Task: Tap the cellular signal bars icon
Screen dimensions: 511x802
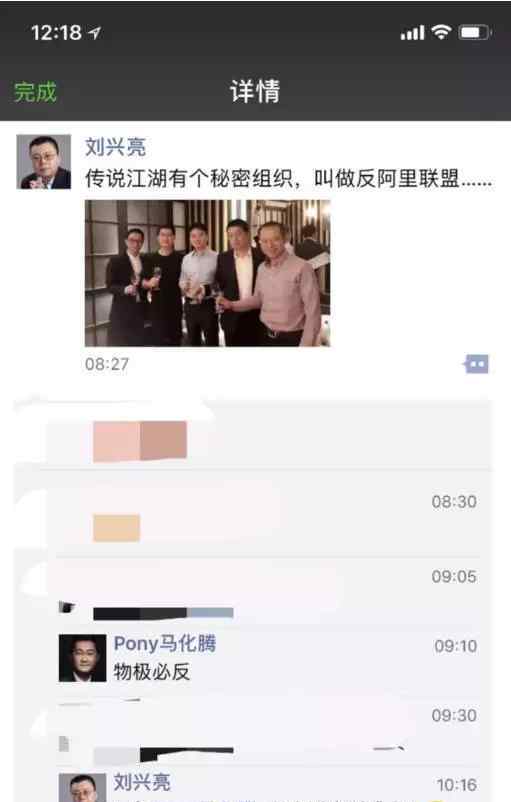Action: [412, 33]
